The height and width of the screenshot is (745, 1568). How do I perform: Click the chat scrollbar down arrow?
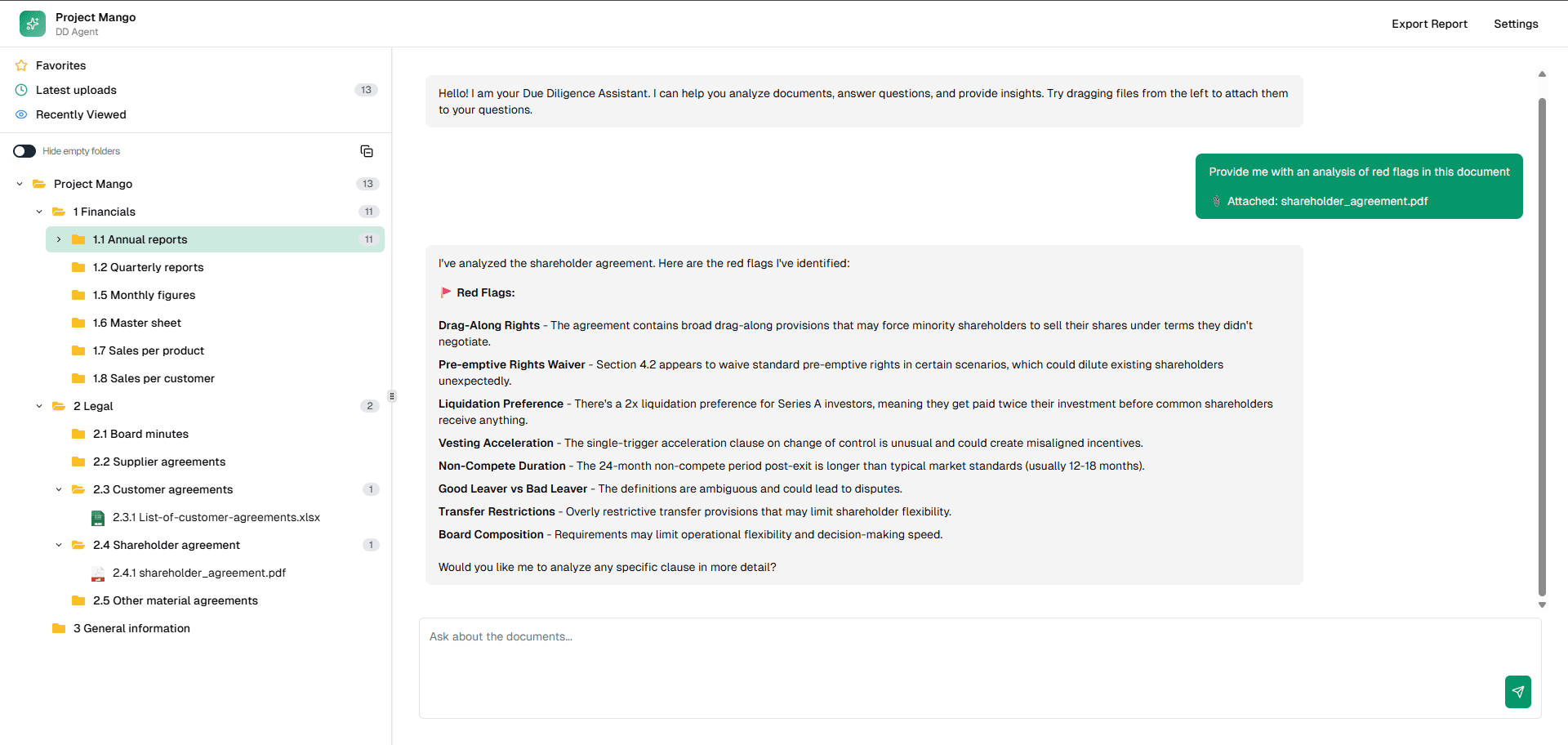coord(1542,605)
